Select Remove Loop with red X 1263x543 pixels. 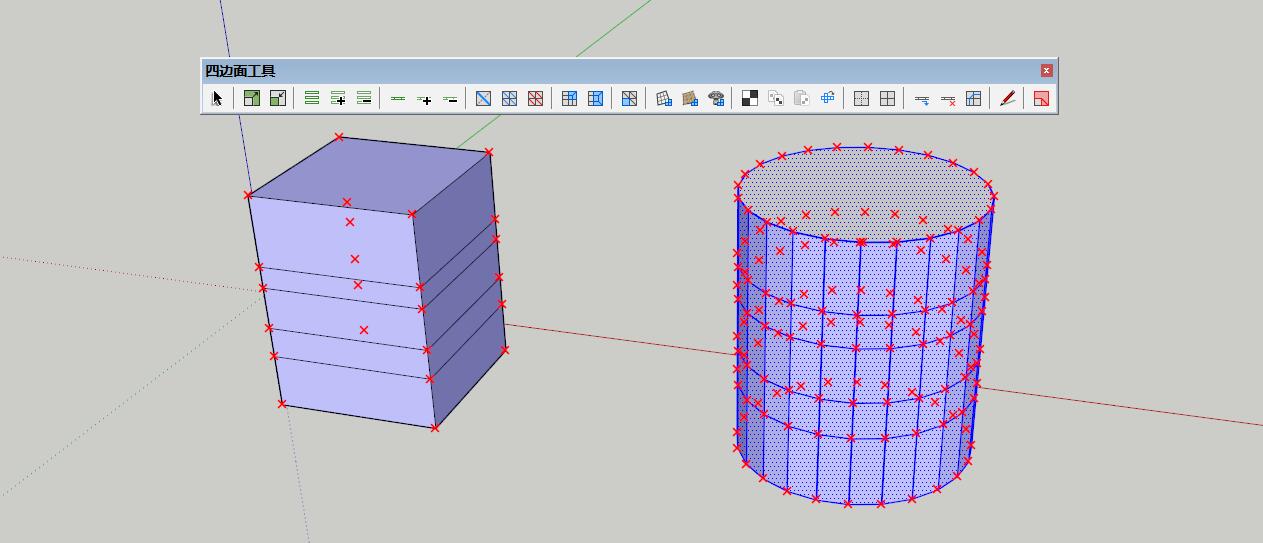click(x=948, y=98)
